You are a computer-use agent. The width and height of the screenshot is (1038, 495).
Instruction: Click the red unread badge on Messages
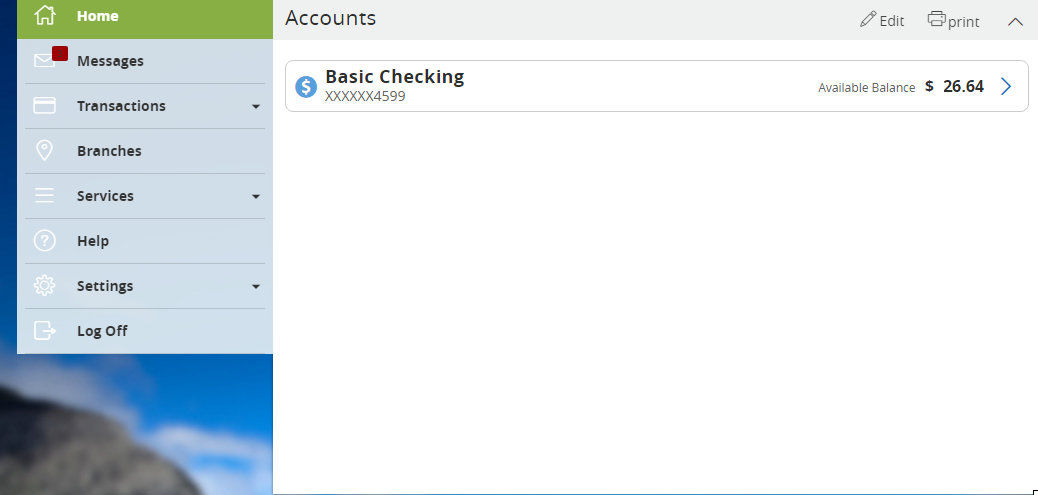[x=60, y=54]
